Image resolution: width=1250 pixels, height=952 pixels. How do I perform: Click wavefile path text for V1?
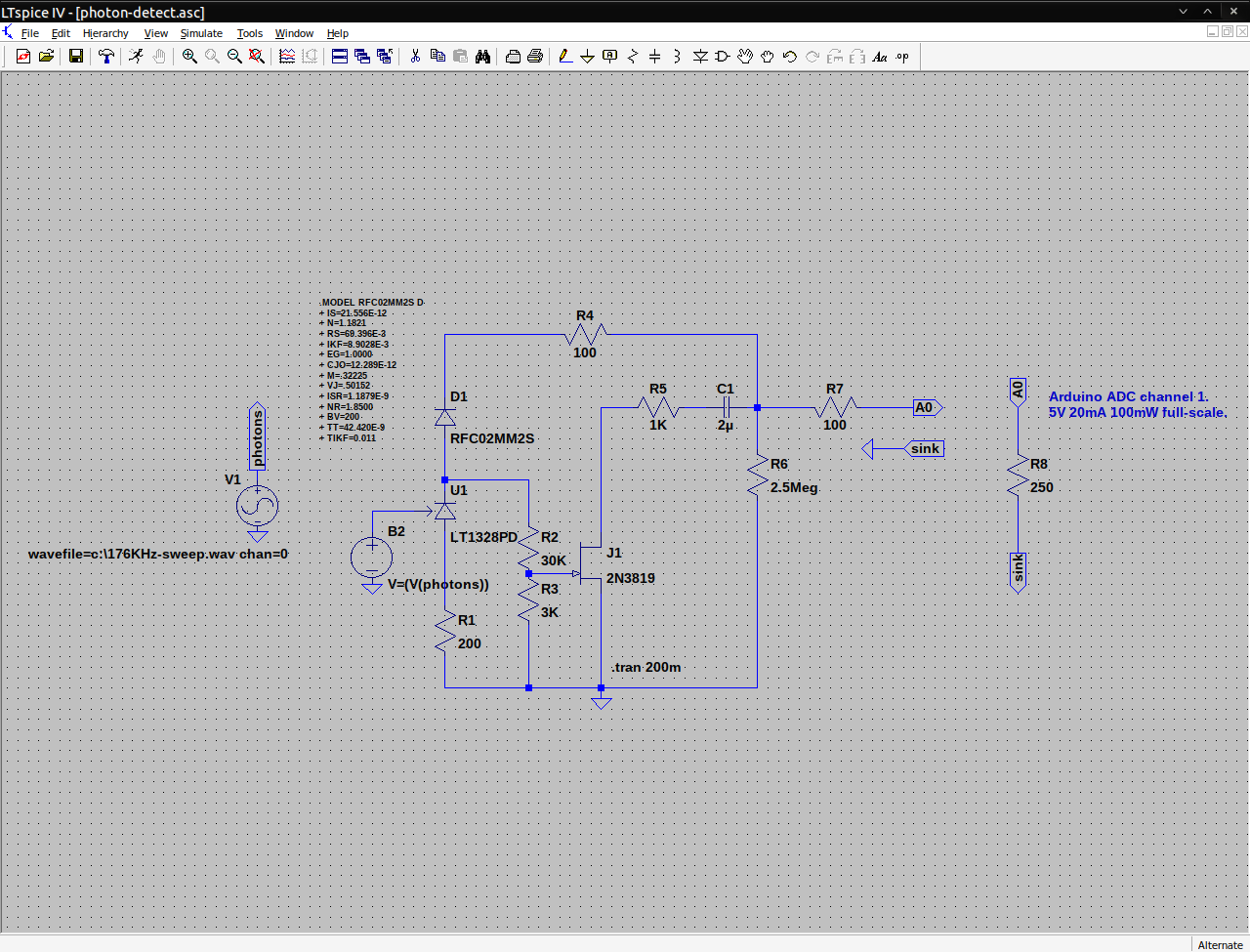click(x=158, y=555)
